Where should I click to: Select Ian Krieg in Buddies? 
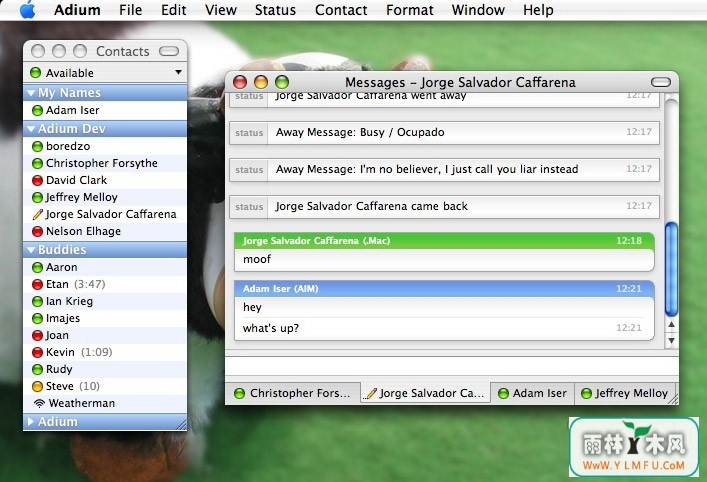[x=69, y=301]
